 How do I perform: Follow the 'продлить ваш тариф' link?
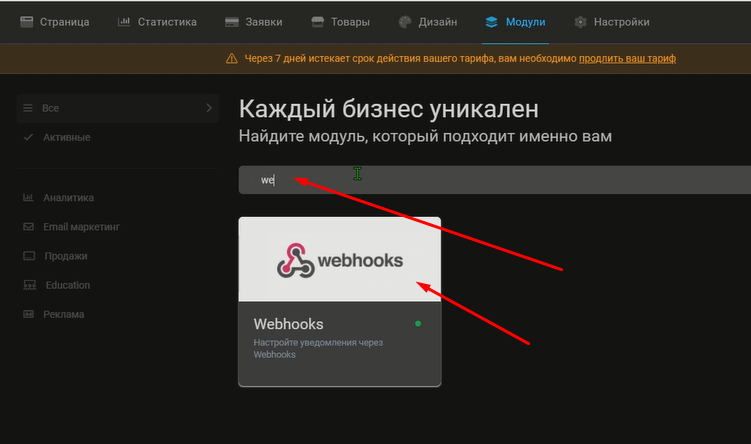[627, 58]
